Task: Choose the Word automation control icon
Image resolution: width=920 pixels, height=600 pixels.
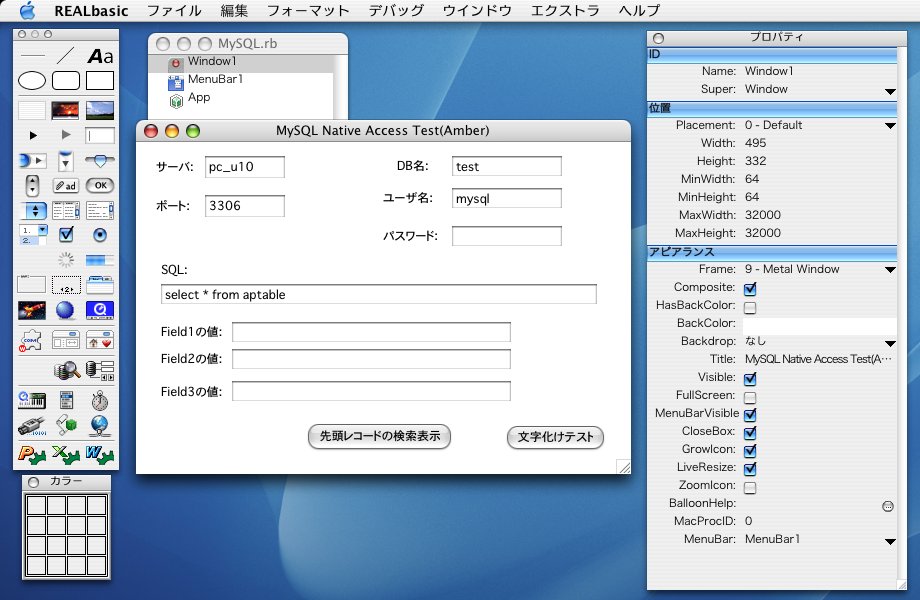Action: coord(100,455)
